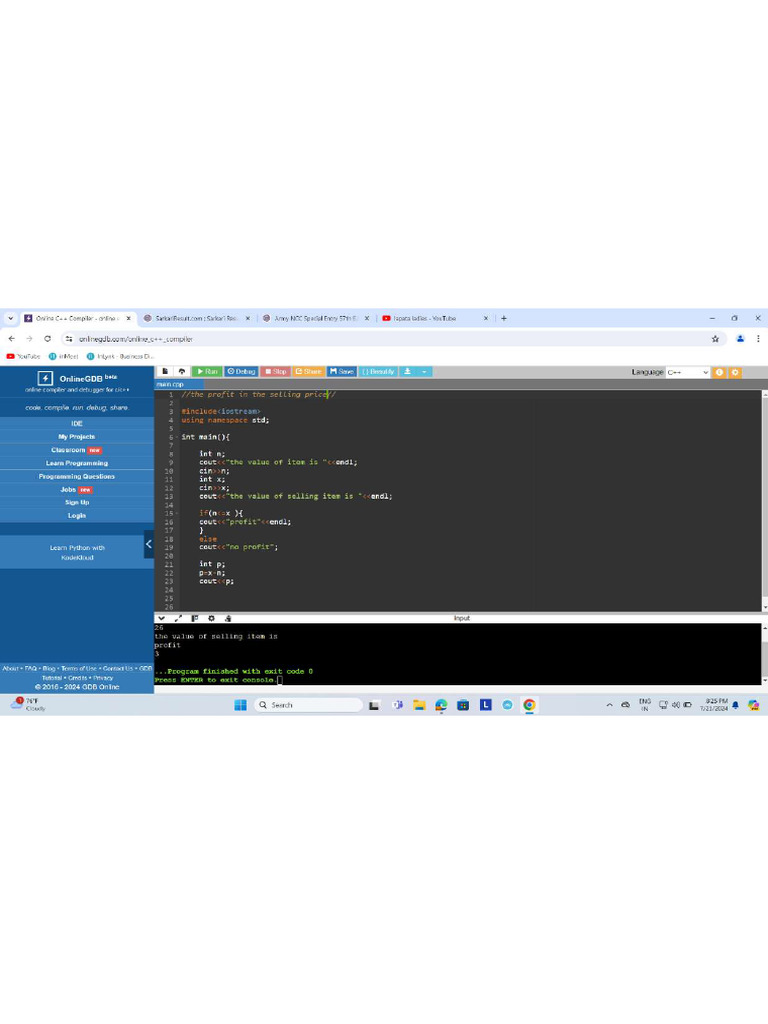The height and width of the screenshot is (1024, 768).
Task: Click the upload file icon in the toolbar
Action: tap(182, 372)
